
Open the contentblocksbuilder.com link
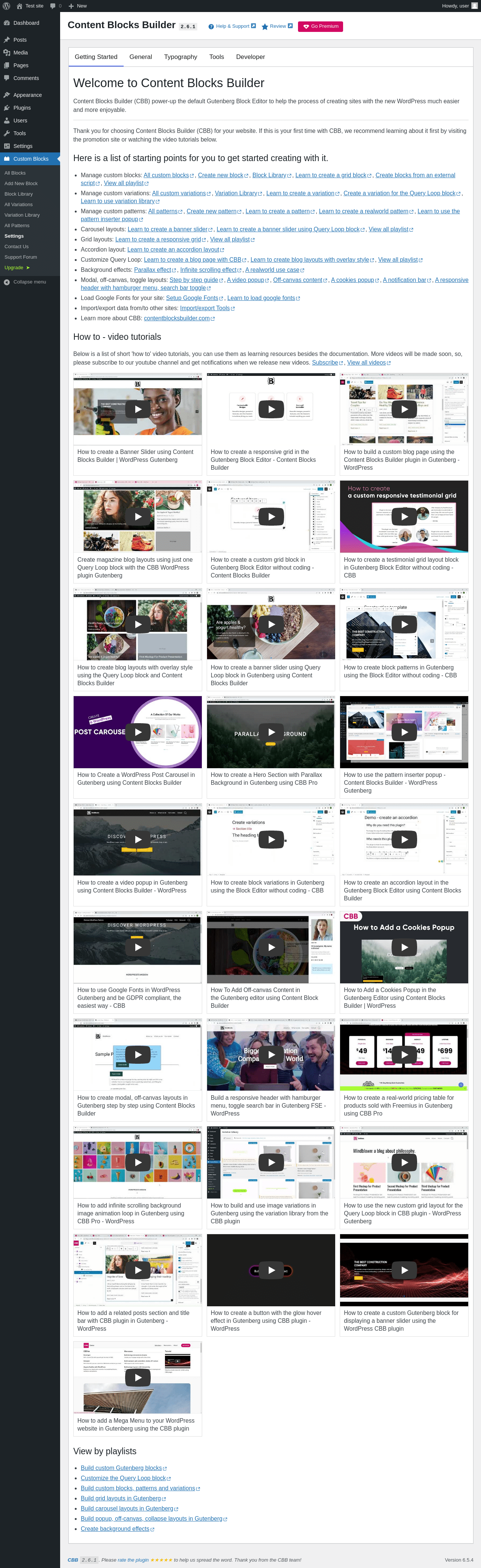[179, 318]
